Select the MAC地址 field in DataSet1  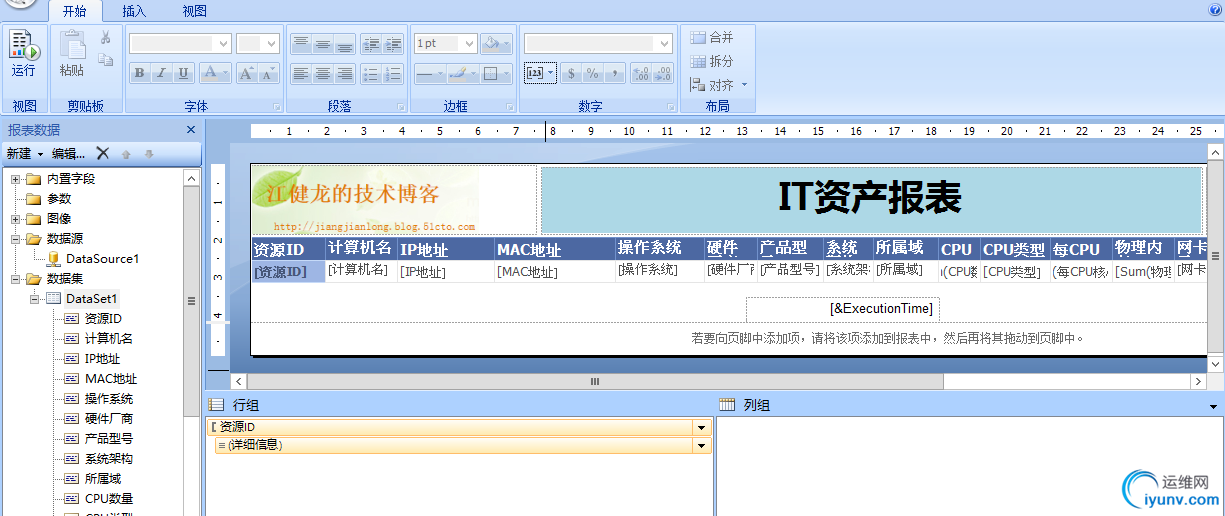coord(110,378)
